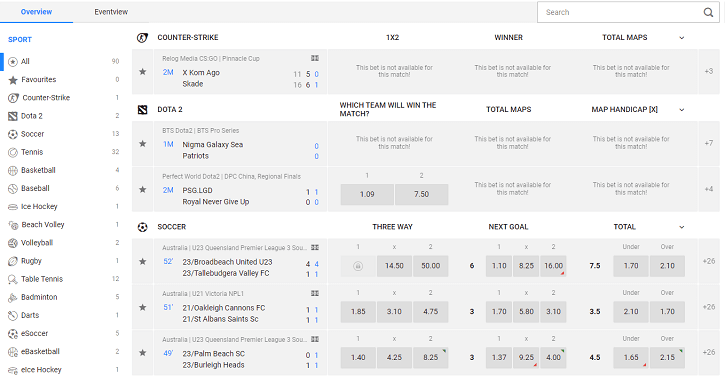
Task: Switch to the Eventview tab
Action: [111, 12]
